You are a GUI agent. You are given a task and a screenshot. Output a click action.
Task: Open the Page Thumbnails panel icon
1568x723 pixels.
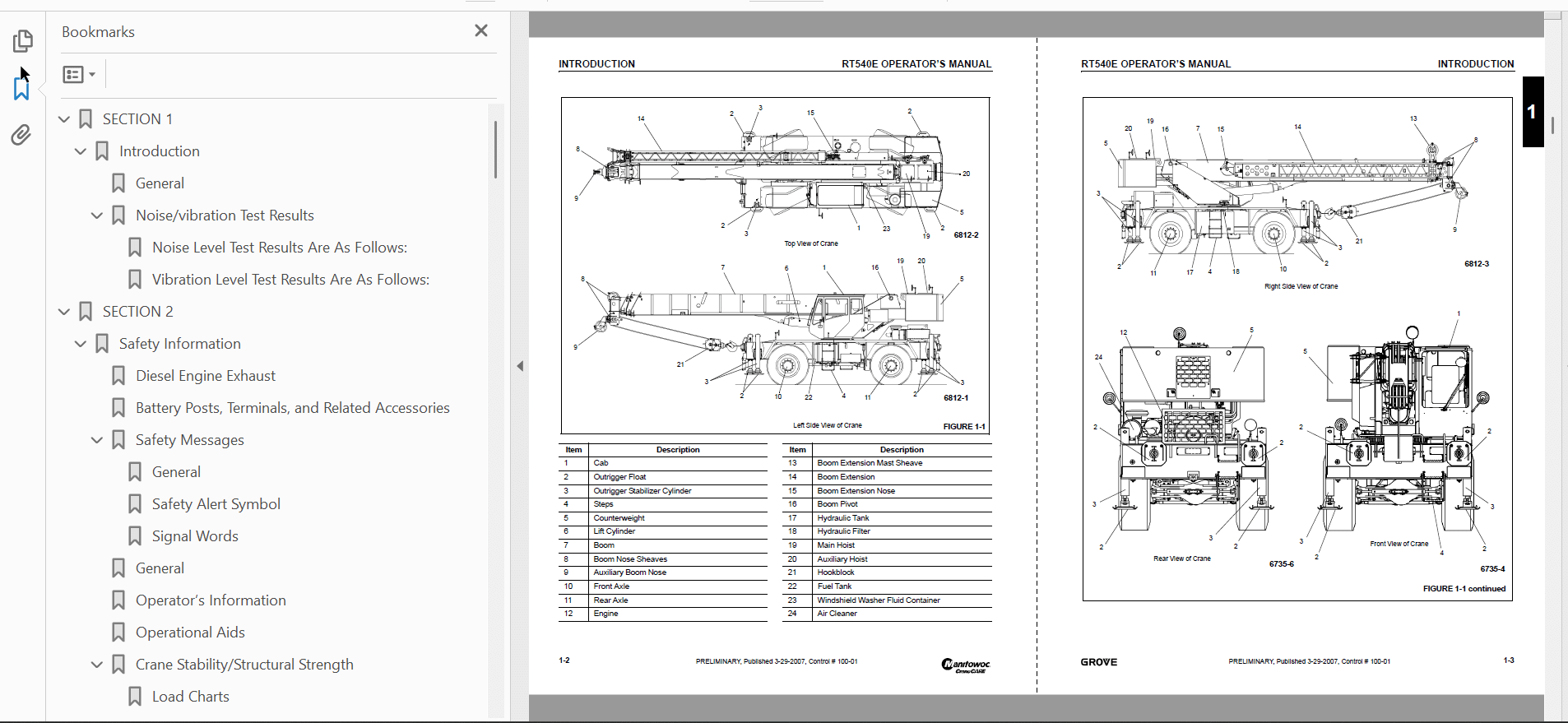point(22,40)
